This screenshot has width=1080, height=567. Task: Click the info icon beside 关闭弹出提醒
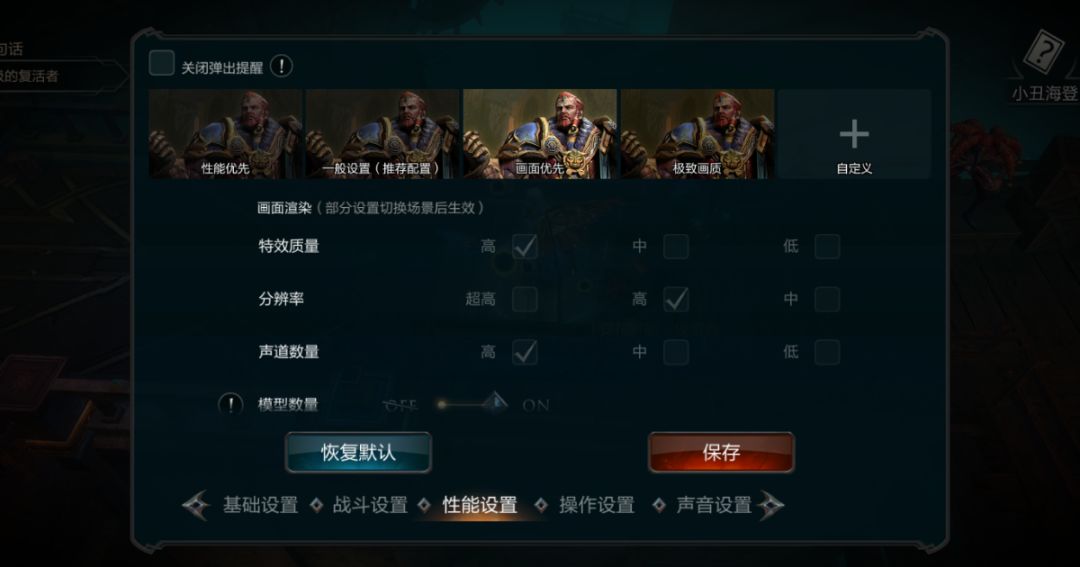281,66
